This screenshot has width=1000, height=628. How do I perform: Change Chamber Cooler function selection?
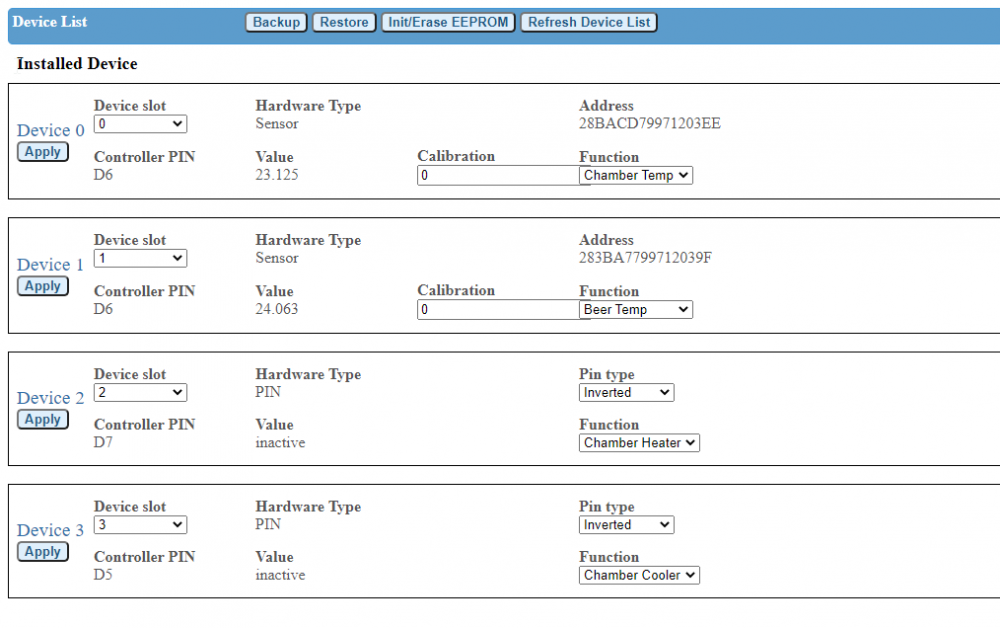639,575
